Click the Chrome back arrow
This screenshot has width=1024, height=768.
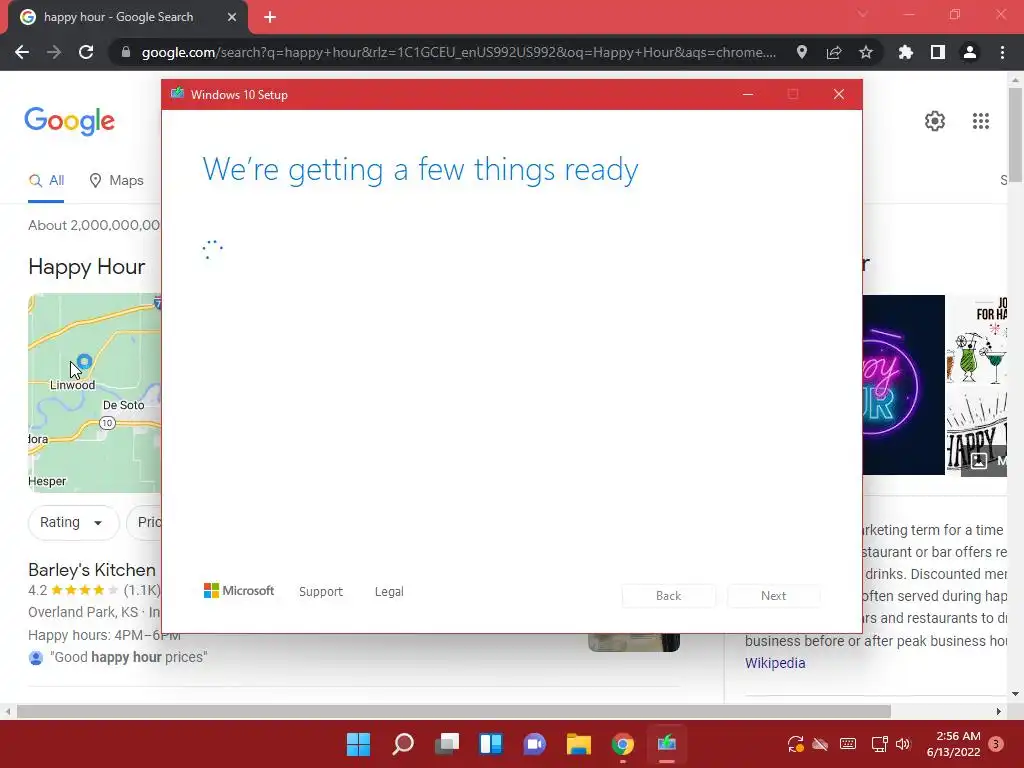(x=22, y=52)
